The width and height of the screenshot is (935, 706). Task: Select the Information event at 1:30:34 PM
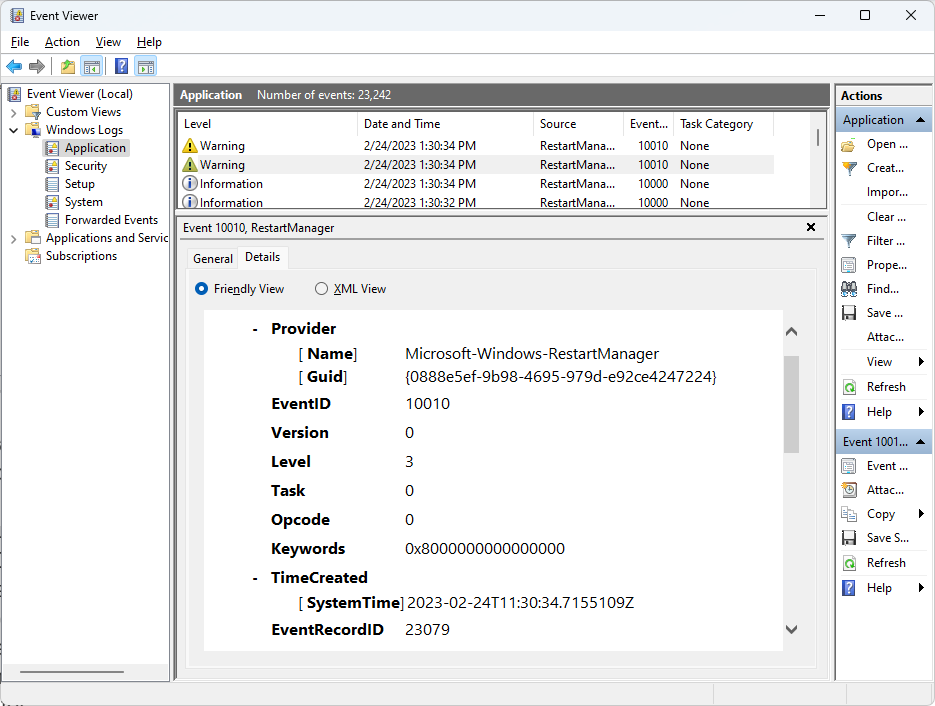click(476, 184)
